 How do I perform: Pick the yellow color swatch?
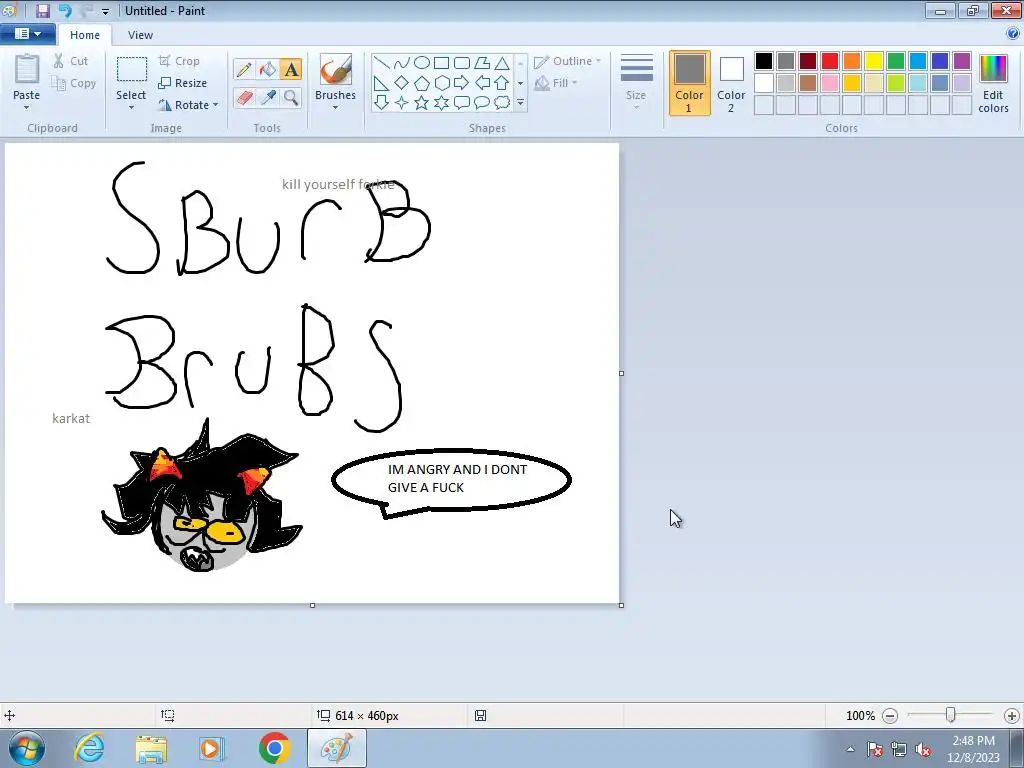pos(874,61)
